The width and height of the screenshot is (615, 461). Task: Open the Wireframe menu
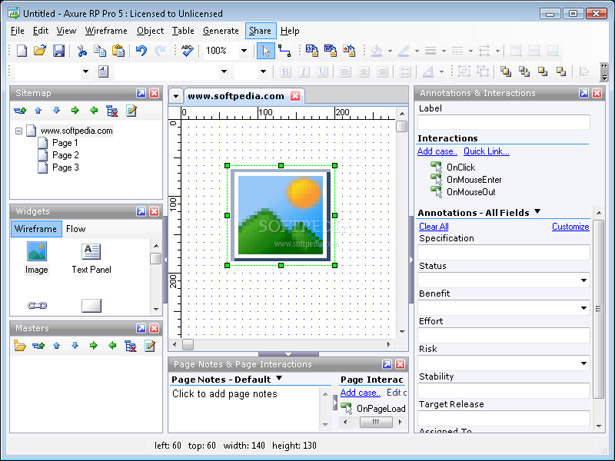(106, 31)
